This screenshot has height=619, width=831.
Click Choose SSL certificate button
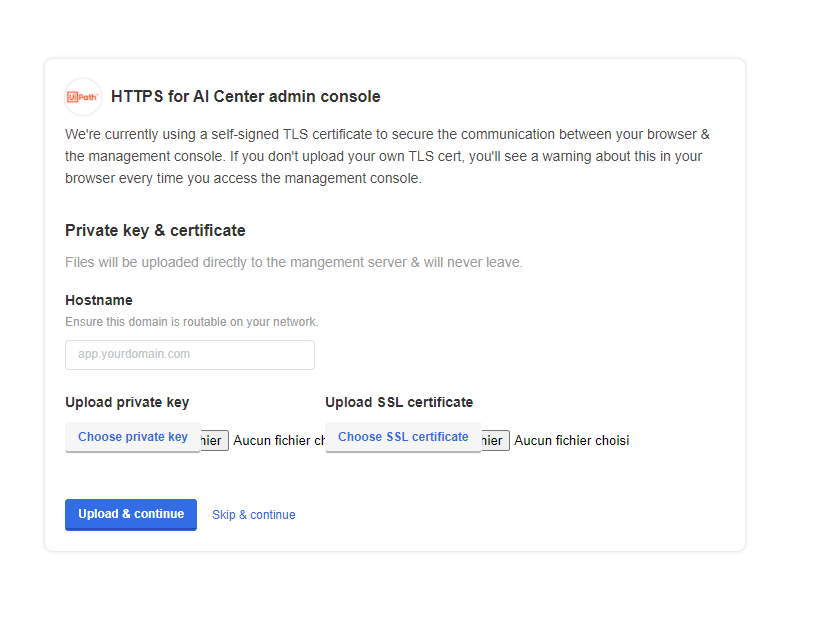click(x=403, y=437)
